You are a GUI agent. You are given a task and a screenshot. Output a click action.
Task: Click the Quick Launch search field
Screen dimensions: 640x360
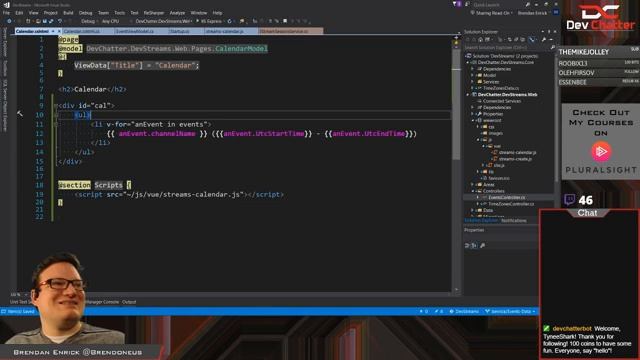click(497, 4)
